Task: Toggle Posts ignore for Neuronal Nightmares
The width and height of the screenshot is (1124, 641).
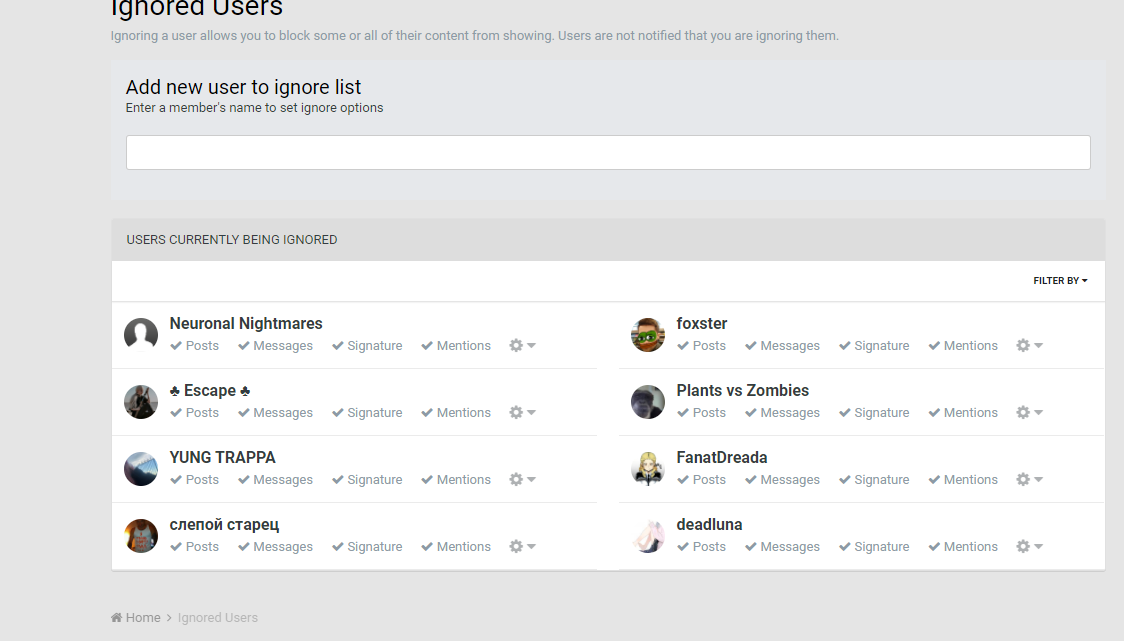Action: (195, 346)
